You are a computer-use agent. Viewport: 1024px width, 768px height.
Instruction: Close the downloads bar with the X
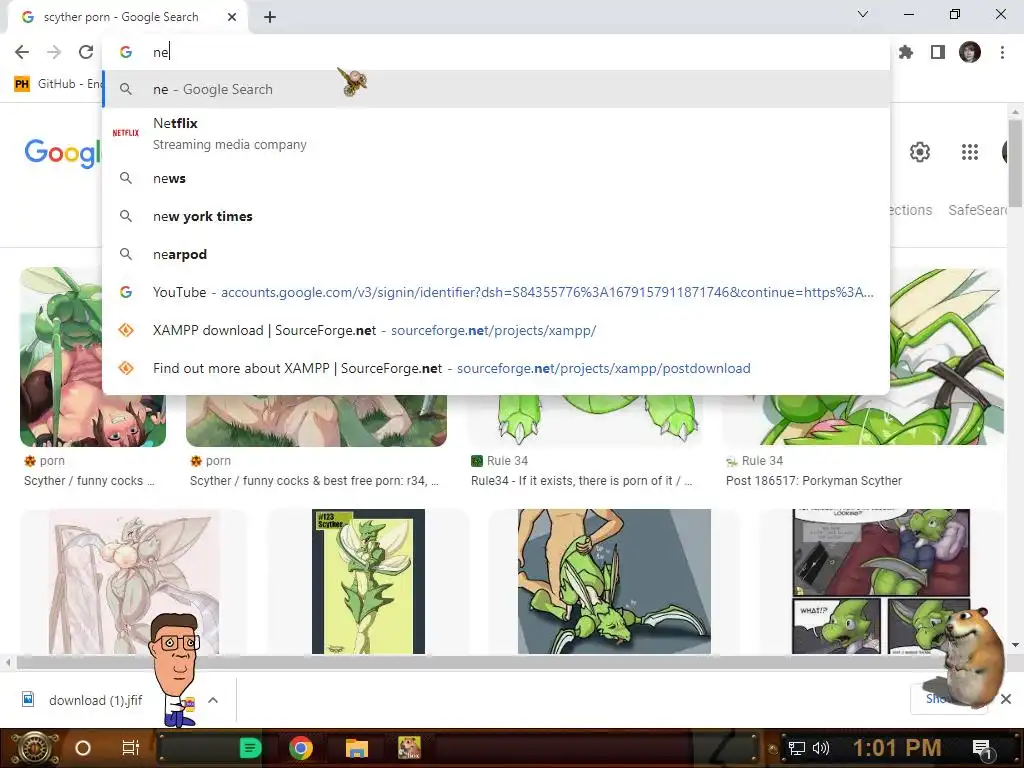1006,699
